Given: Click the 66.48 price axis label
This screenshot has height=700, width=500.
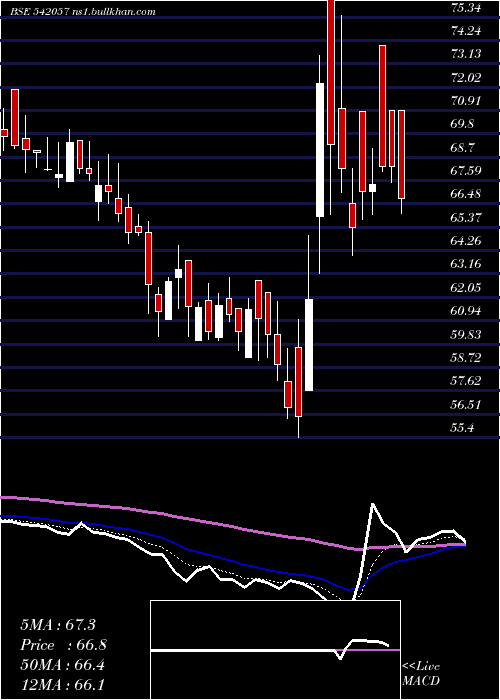Looking at the screenshot, I should pos(466,194).
